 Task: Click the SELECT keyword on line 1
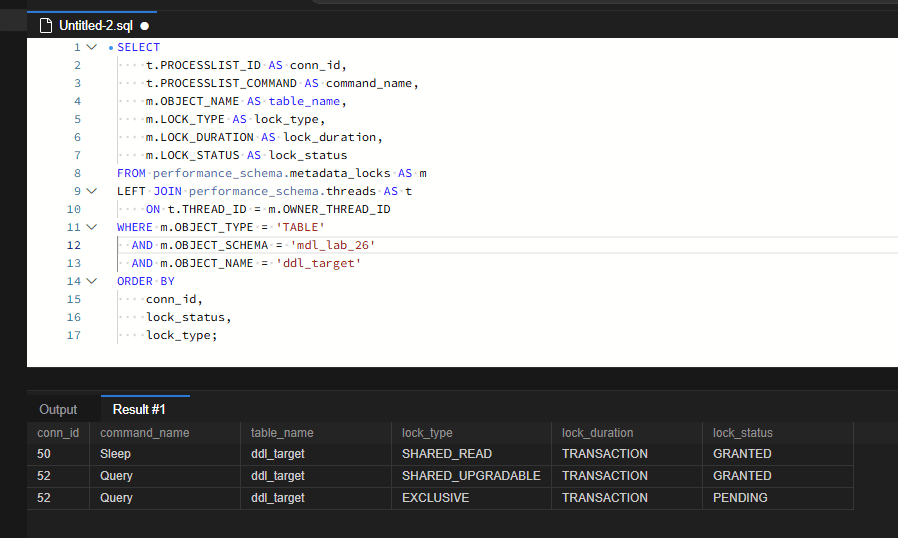(x=139, y=47)
